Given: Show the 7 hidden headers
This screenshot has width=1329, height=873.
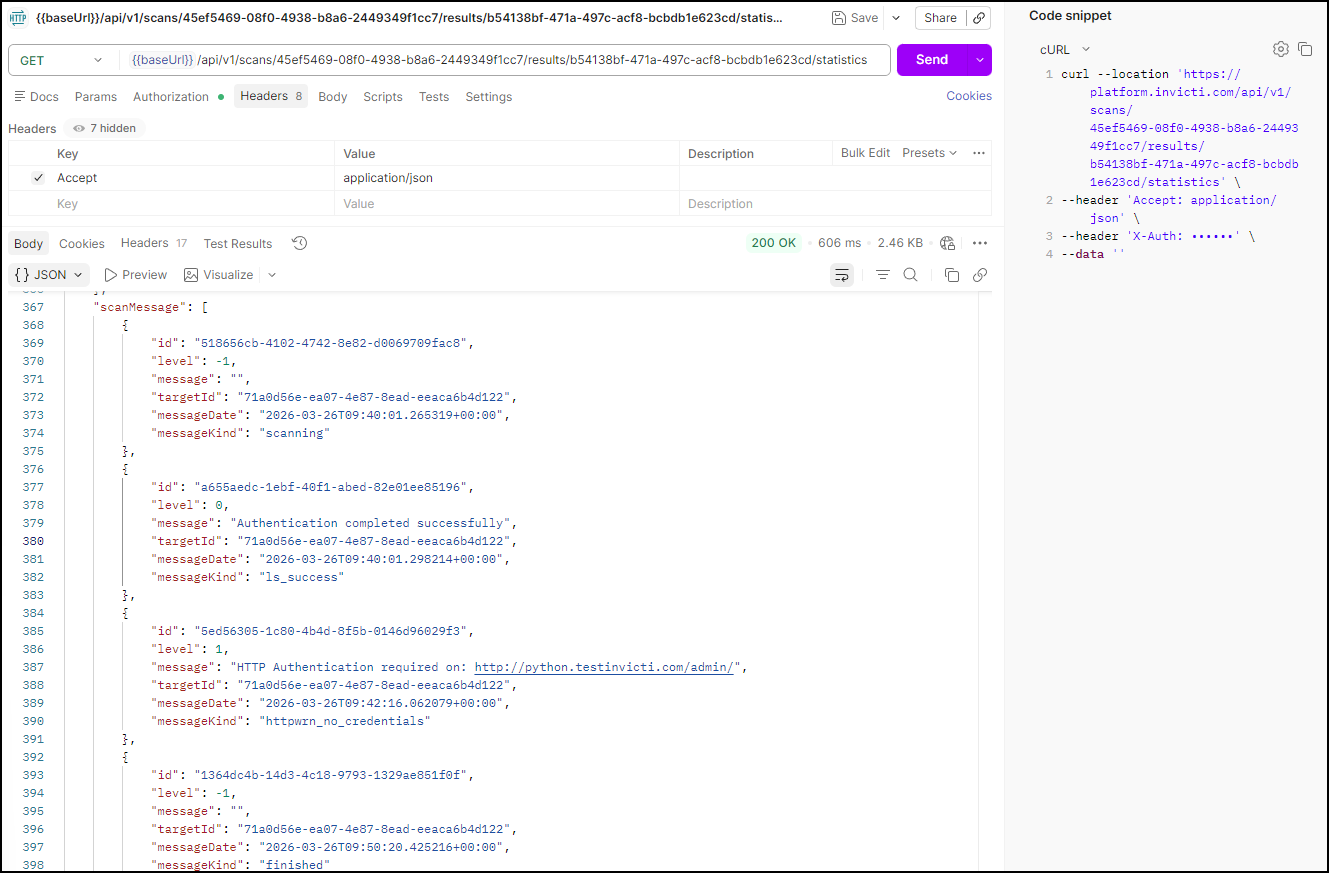Looking at the screenshot, I should click(105, 128).
